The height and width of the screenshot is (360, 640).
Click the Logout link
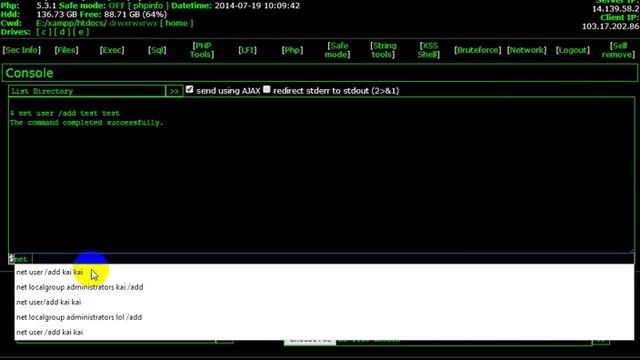tap(573, 50)
